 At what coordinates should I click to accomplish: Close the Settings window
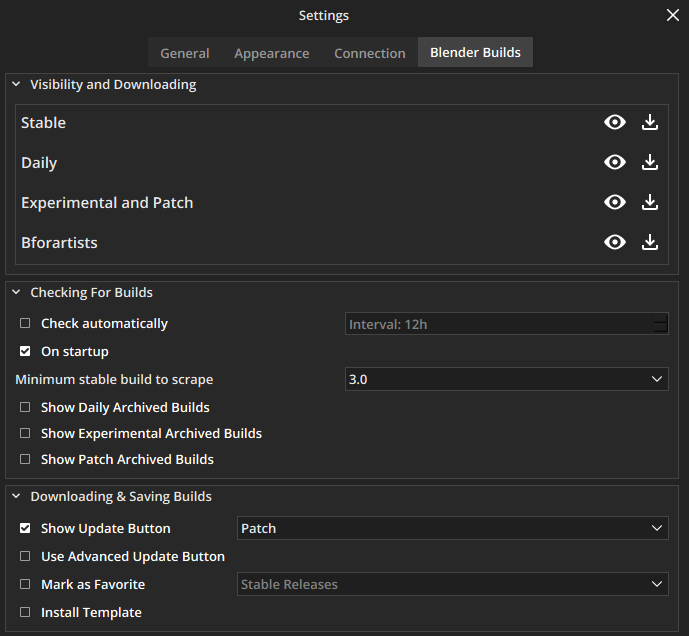(672, 15)
